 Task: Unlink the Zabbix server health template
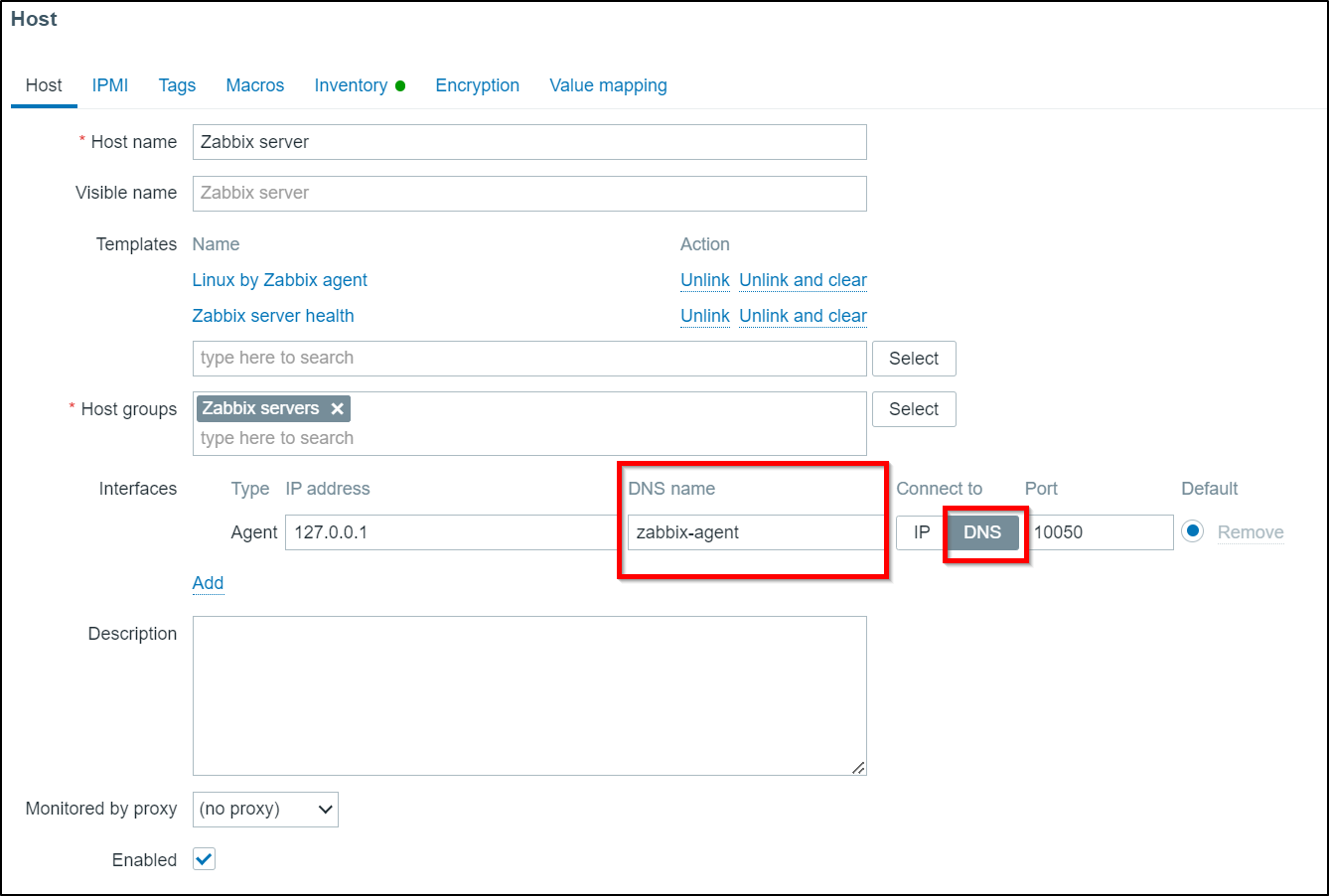705,316
